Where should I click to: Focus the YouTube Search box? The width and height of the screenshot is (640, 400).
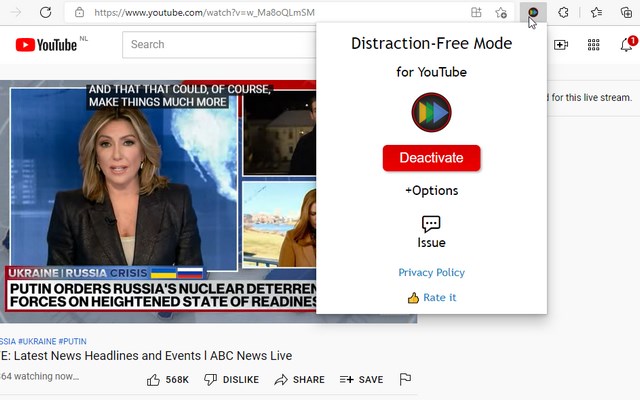coord(219,44)
